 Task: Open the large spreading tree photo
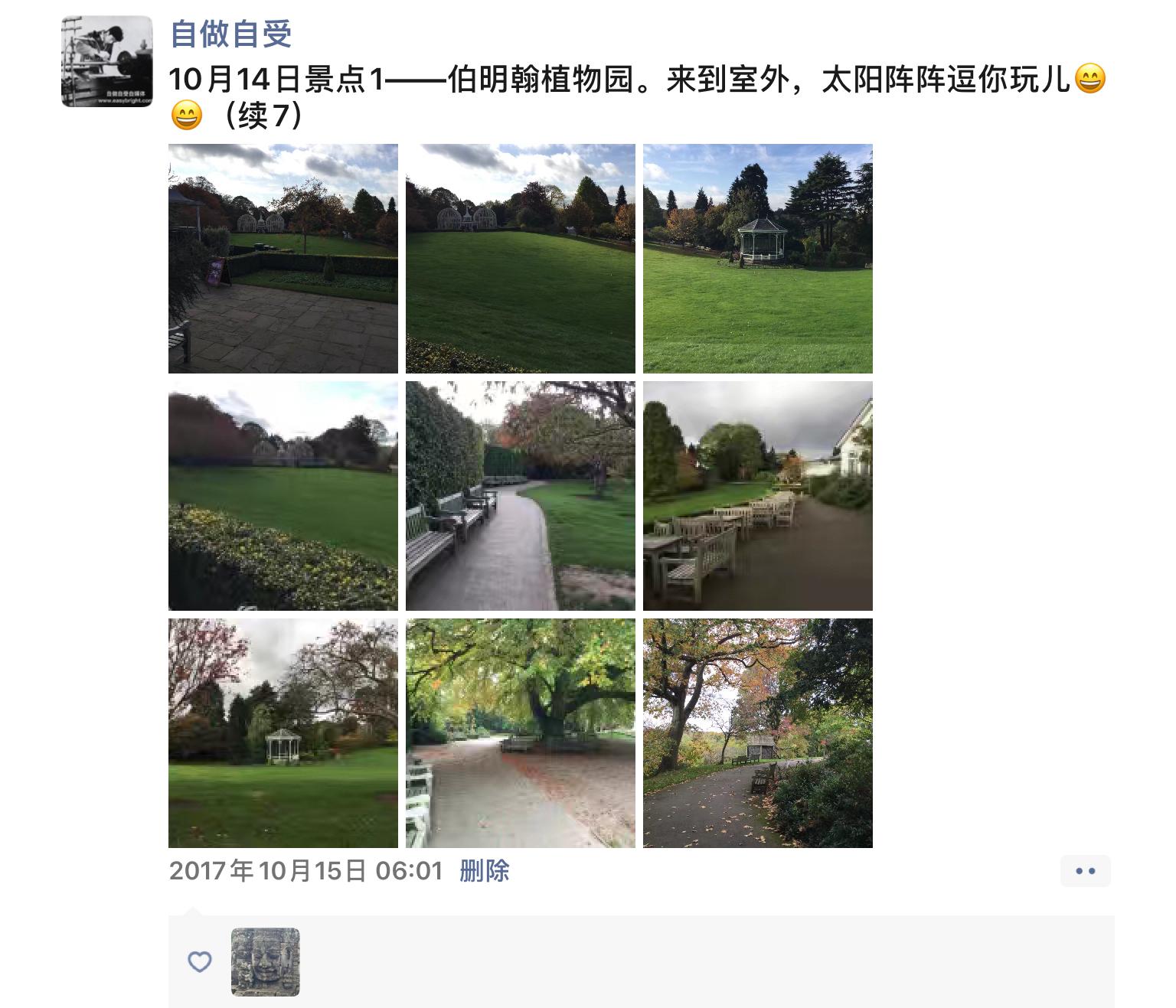pos(521,733)
